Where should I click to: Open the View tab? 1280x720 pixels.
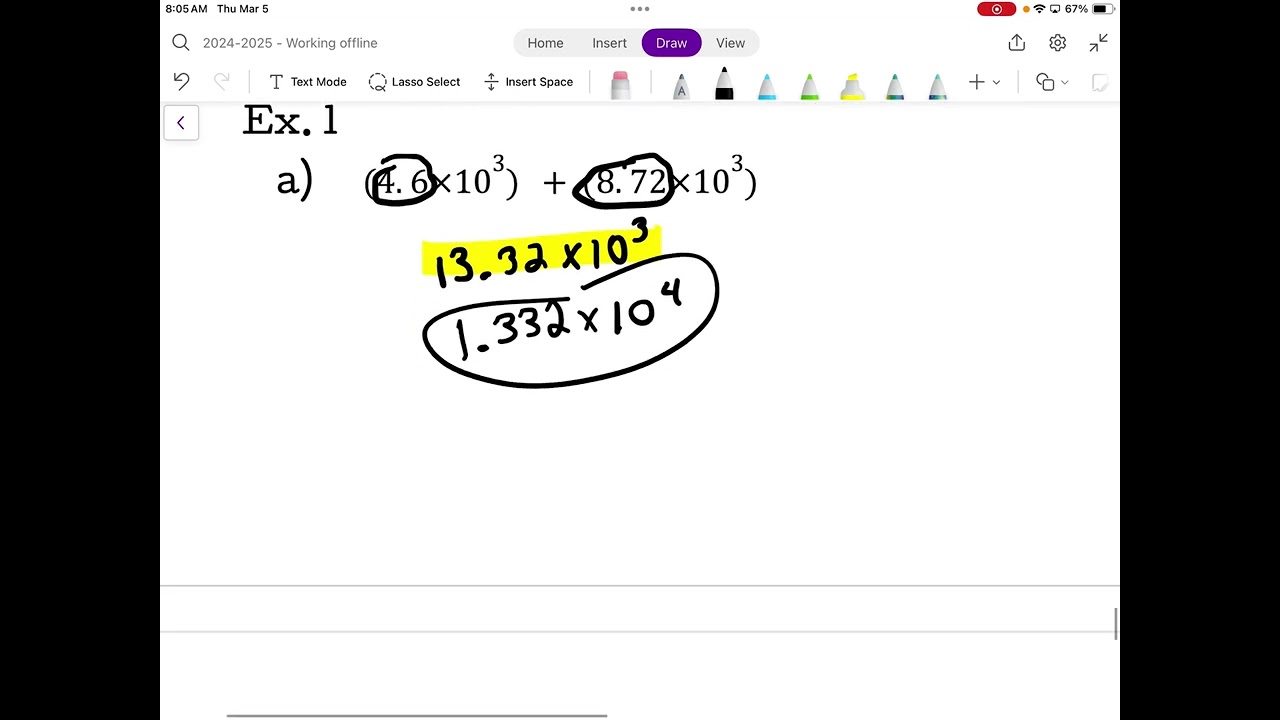[730, 43]
